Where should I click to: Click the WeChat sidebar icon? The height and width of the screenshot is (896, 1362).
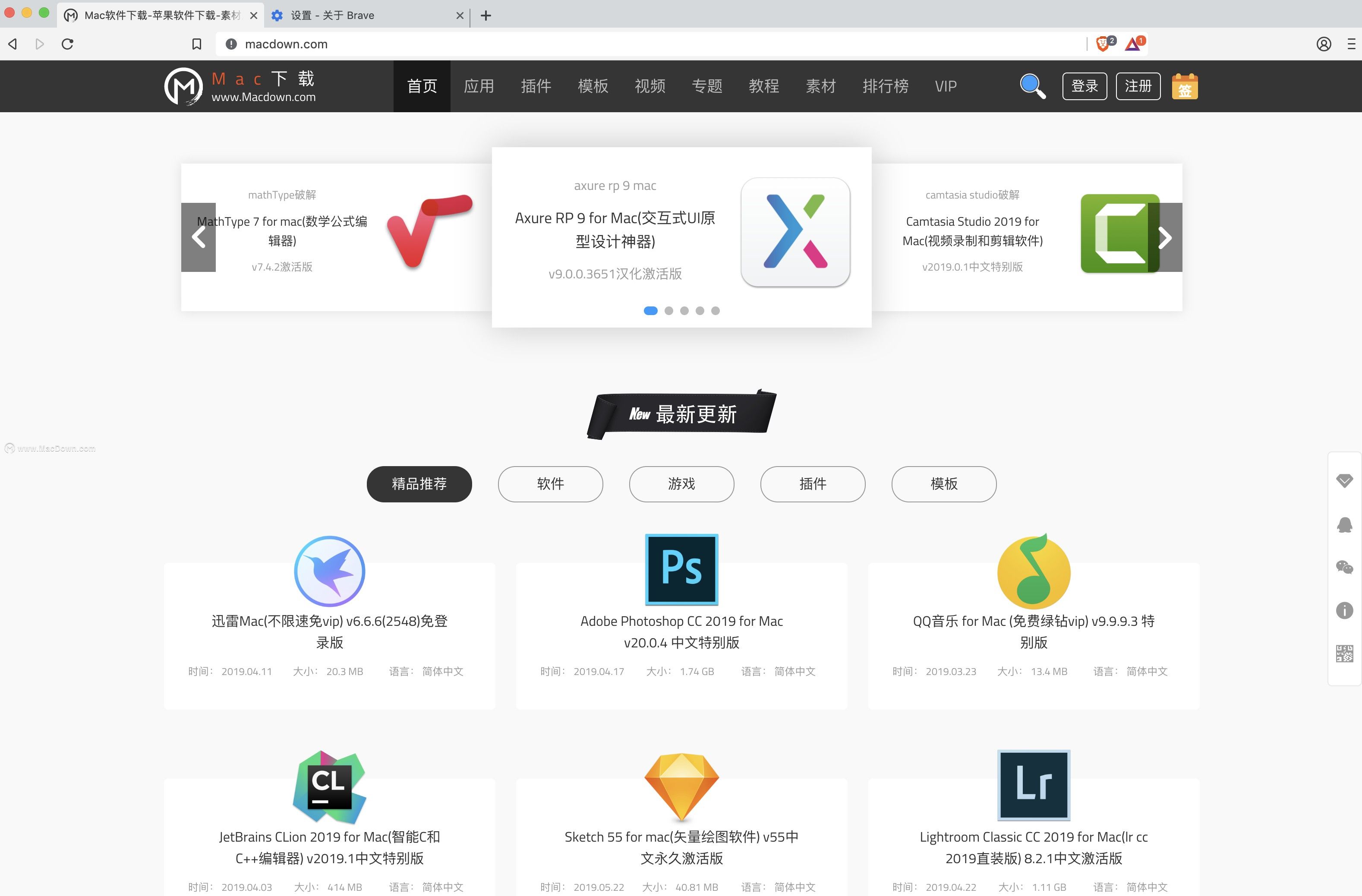point(1344,567)
